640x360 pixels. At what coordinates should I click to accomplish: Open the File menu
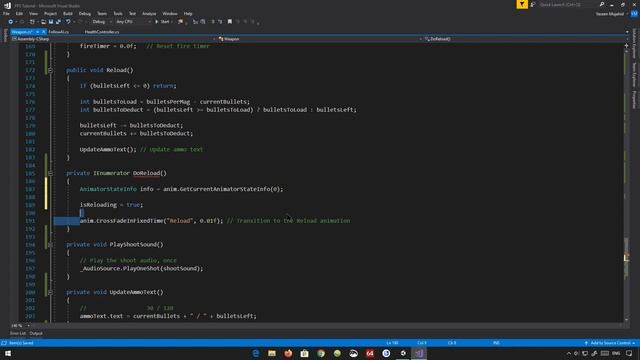(6, 13)
